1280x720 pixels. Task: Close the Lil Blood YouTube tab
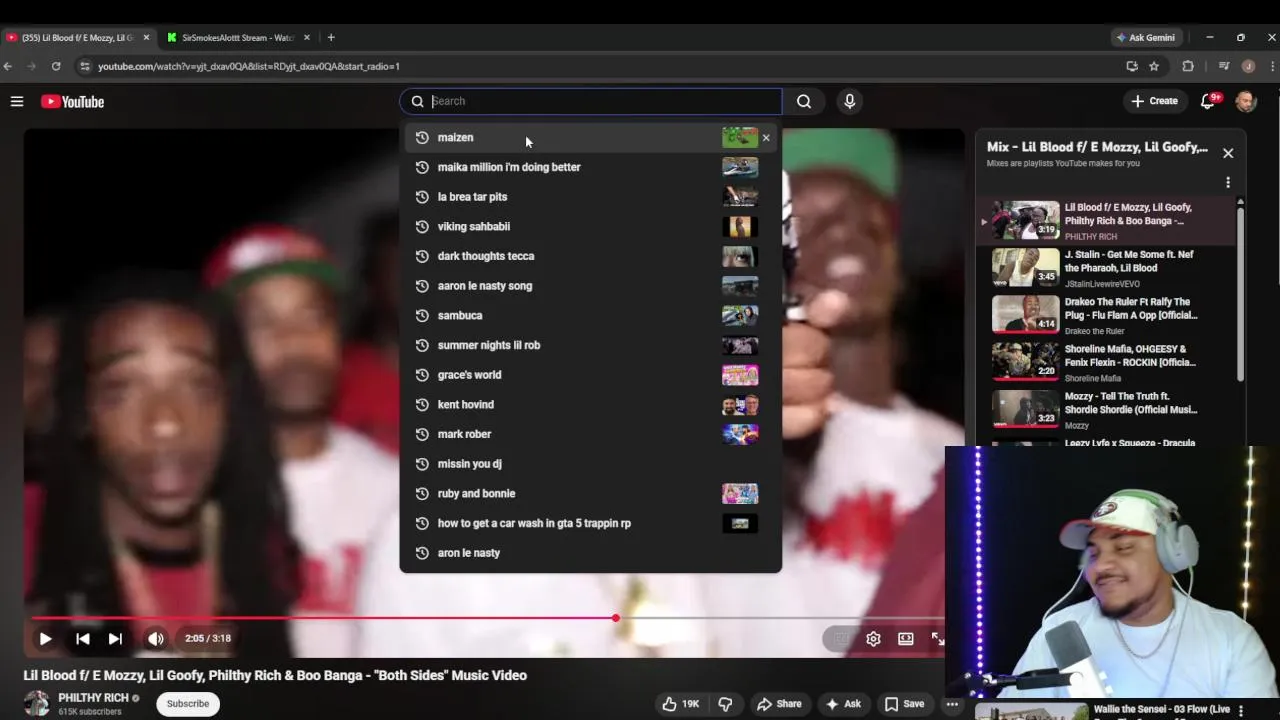pyautogui.click(x=146, y=38)
